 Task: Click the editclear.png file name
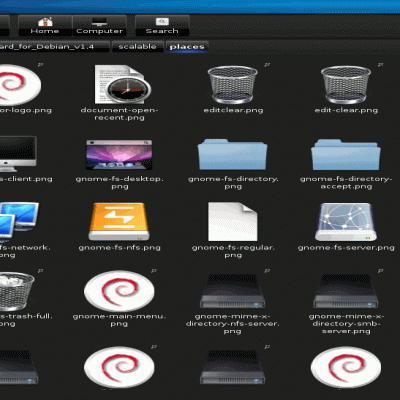point(233,110)
